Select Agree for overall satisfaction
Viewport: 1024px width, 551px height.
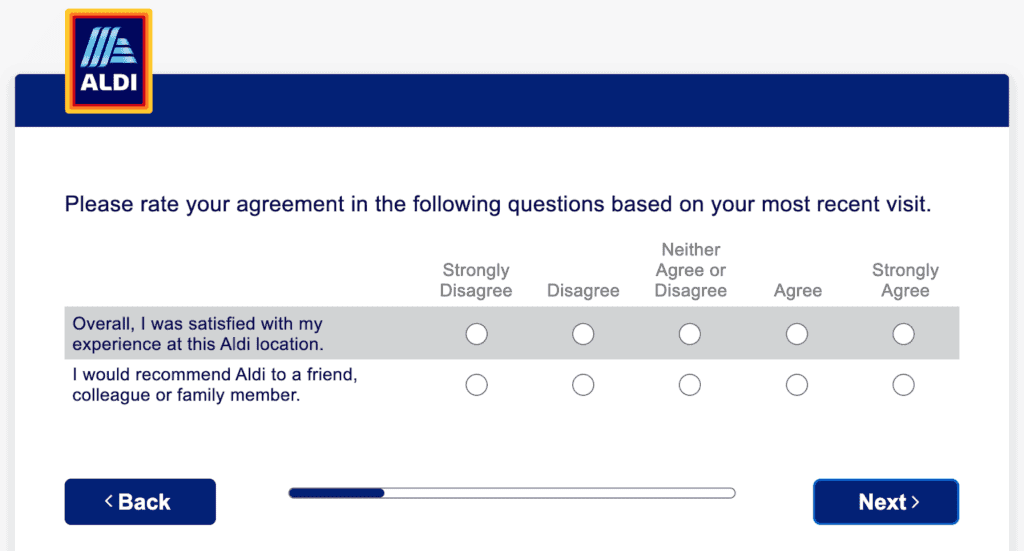click(797, 334)
